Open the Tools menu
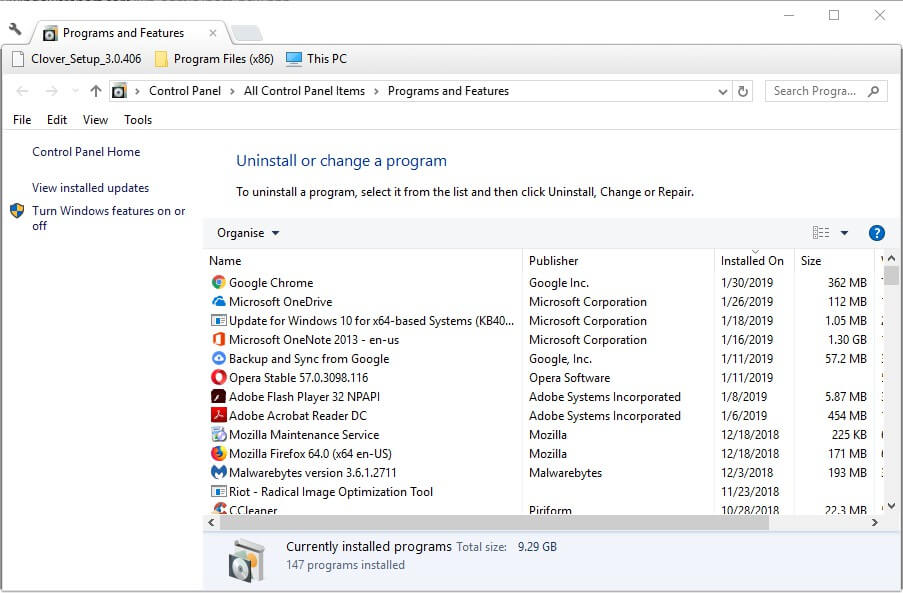 click(138, 120)
